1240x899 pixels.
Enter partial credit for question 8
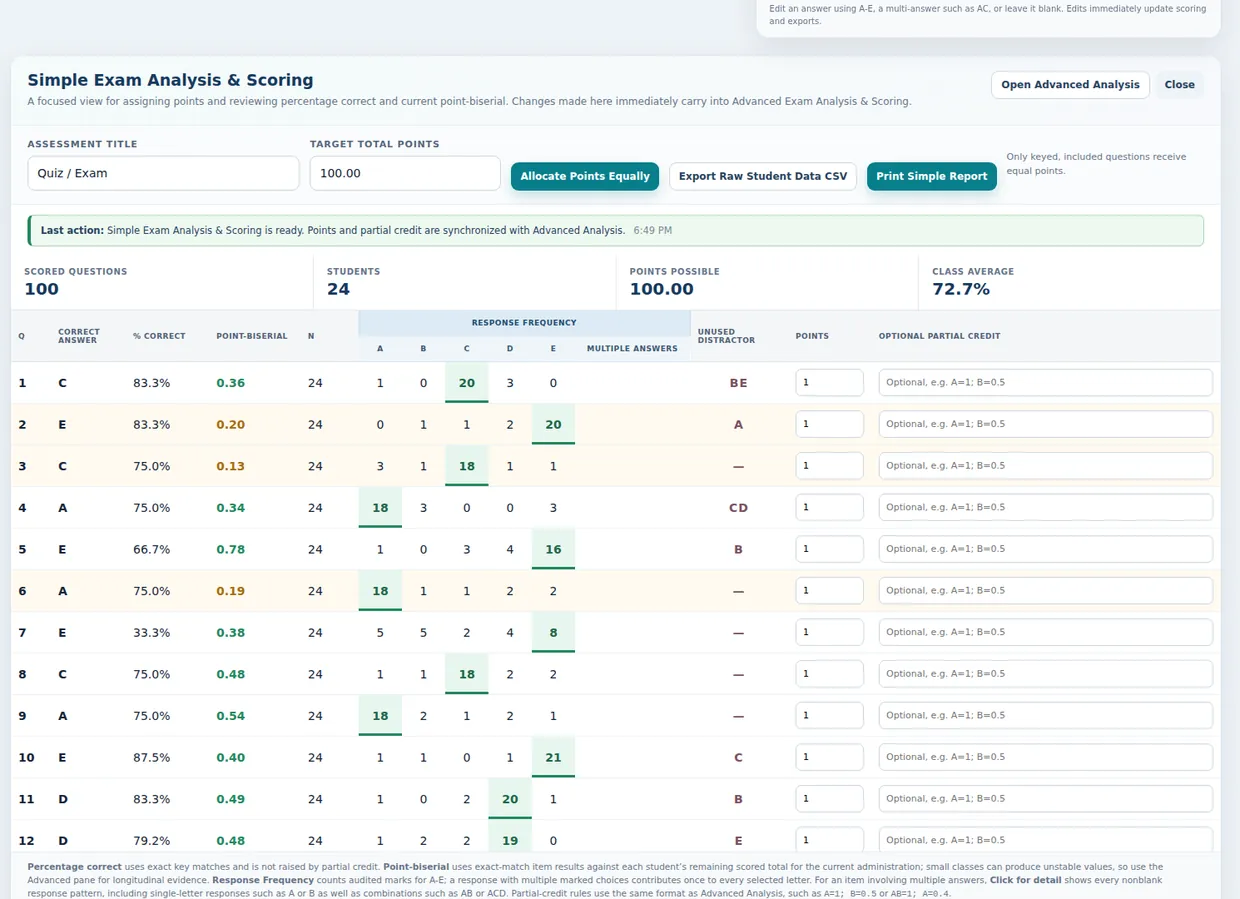1045,674
